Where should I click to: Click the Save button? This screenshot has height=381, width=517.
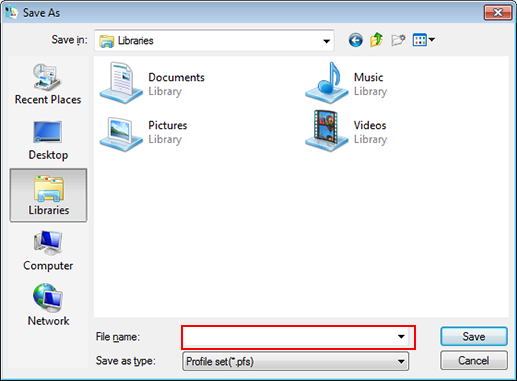[x=474, y=337]
